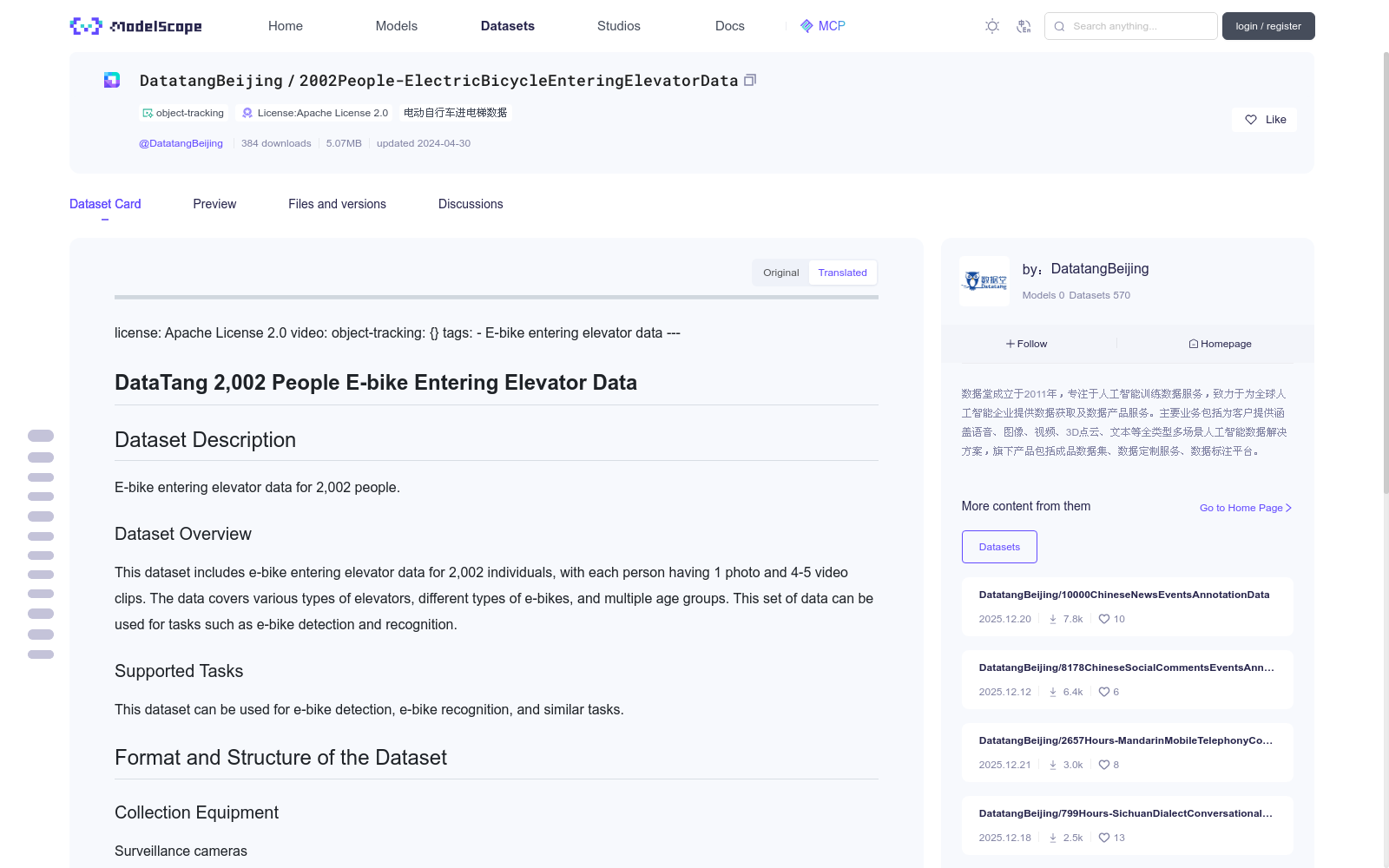Viewport: 1389px width, 868px height.
Task: Click the MCP diamond icon in navigation
Action: click(x=806, y=26)
